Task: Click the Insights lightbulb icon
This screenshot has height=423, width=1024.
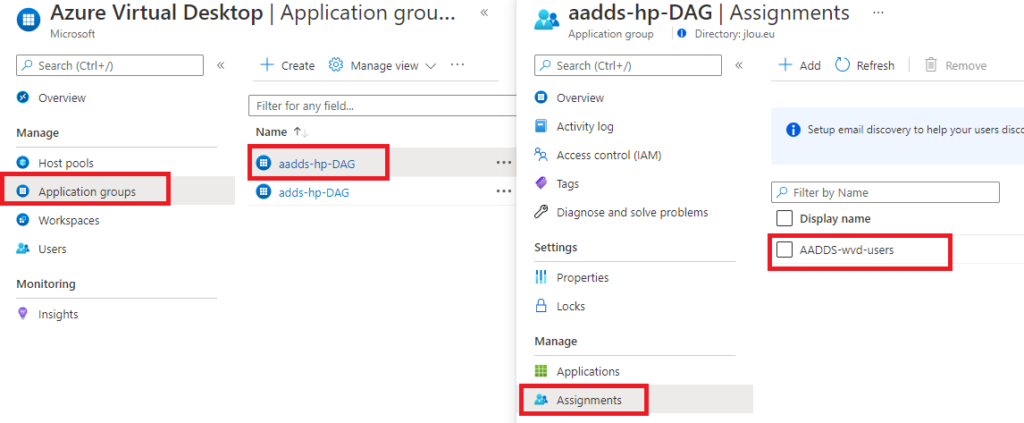Action: pyautogui.click(x=24, y=314)
